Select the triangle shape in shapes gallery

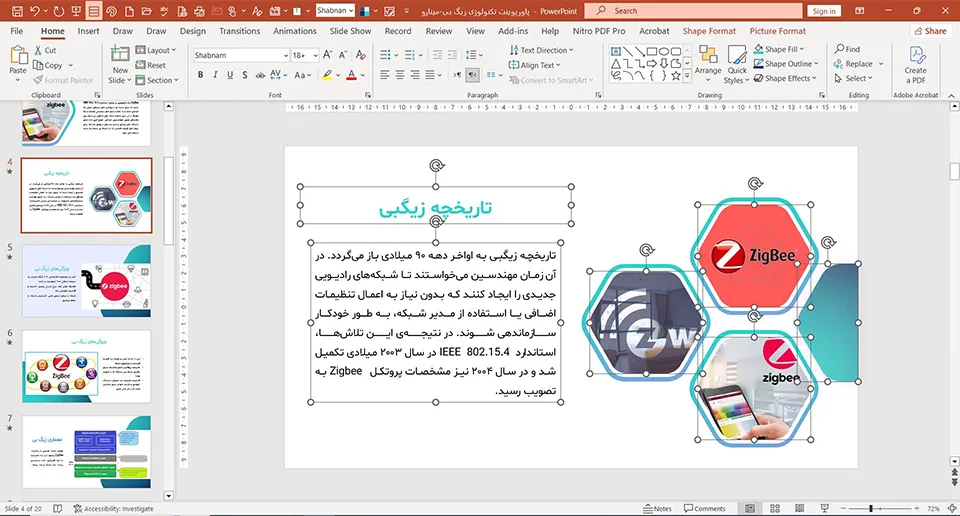(616, 63)
